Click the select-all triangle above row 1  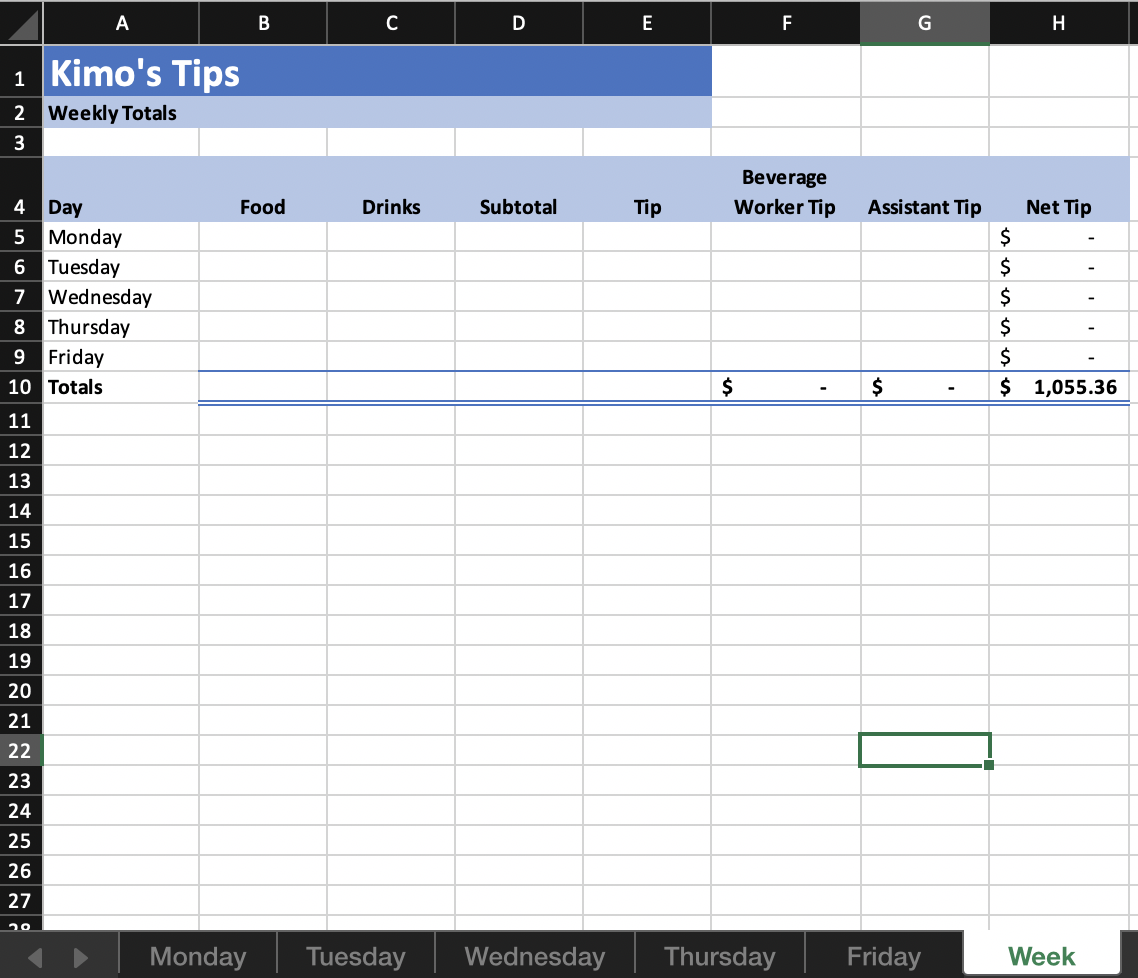[20, 22]
